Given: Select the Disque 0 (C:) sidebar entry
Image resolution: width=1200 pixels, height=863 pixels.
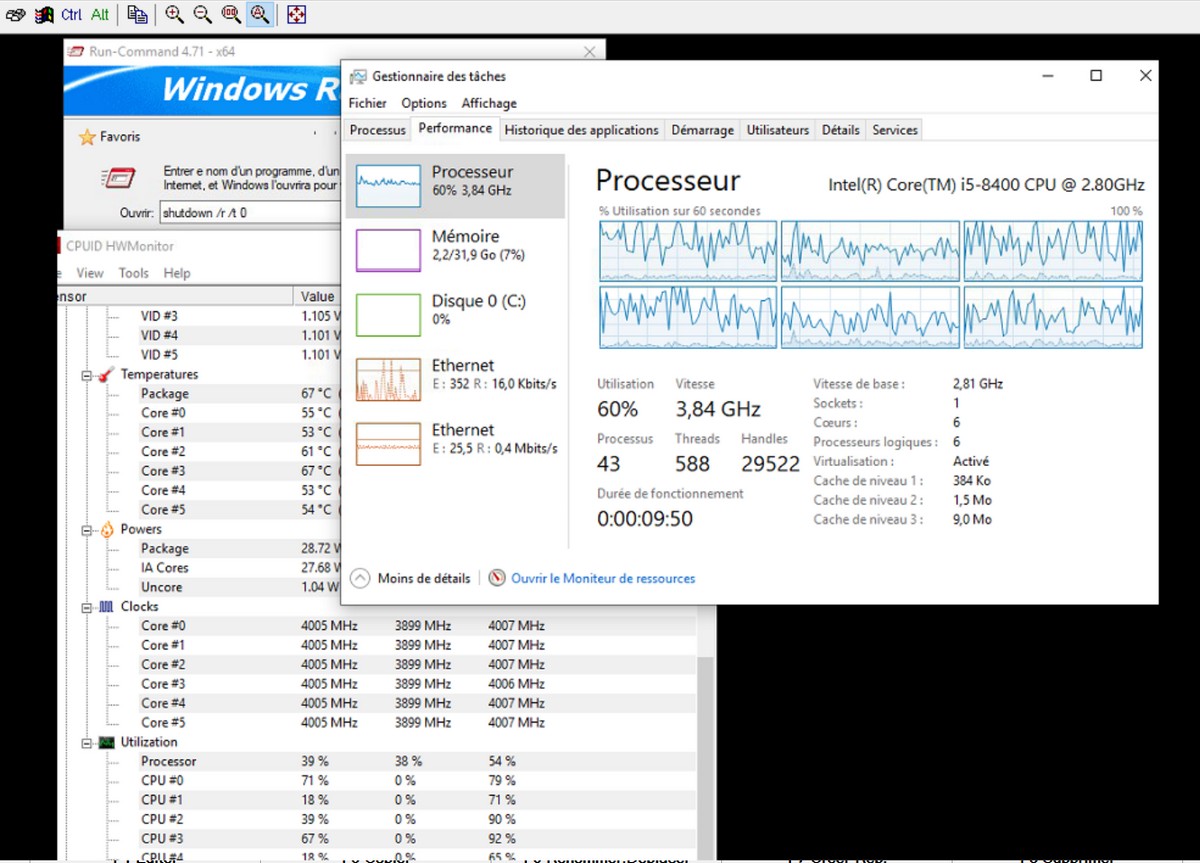Looking at the screenshot, I should (x=455, y=314).
